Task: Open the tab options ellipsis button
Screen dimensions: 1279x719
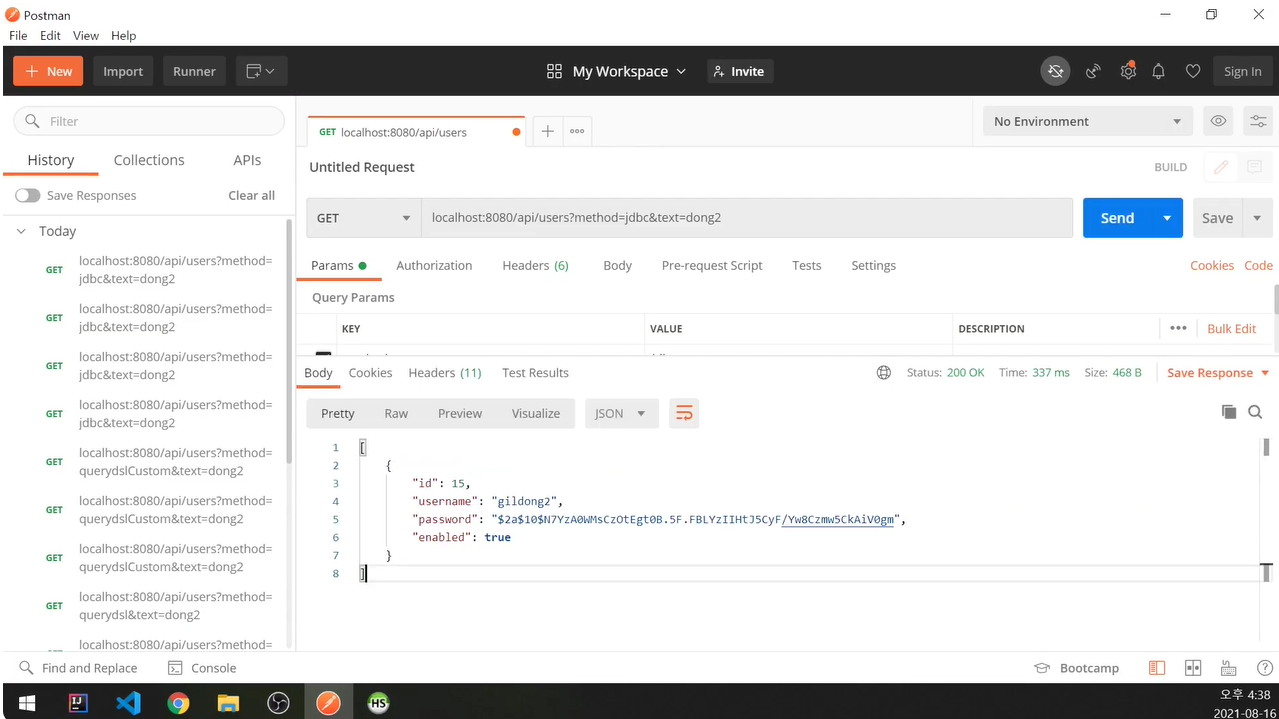Action: click(577, 131)
